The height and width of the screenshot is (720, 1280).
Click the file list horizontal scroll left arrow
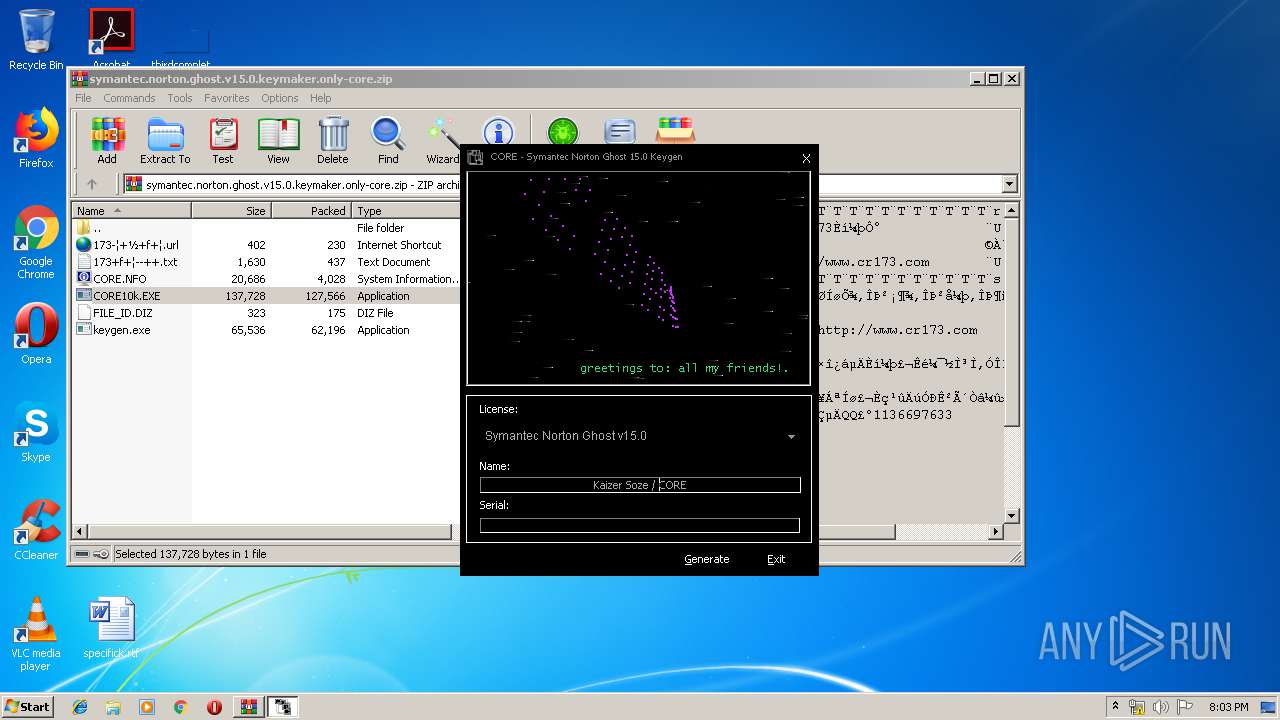(x=82, y=532)
